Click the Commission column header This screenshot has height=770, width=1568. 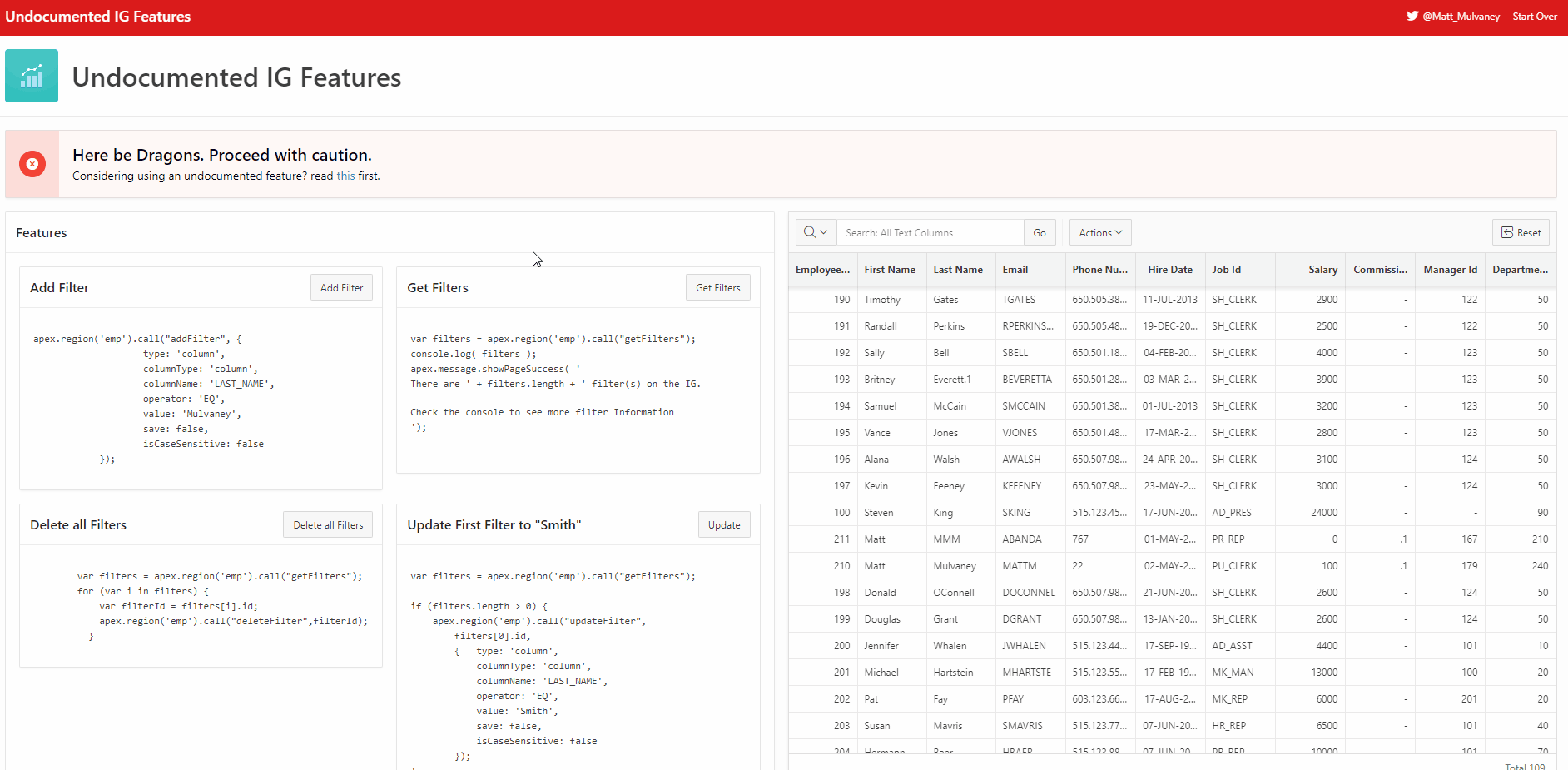1381,269
